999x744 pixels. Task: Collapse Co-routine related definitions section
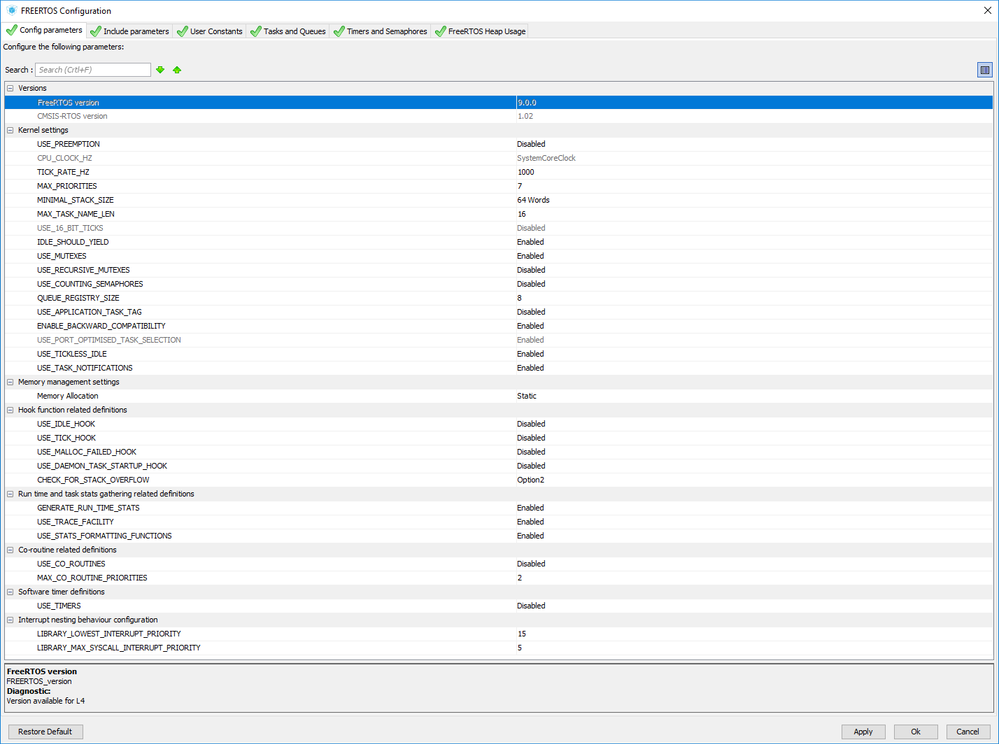point(10,550)
